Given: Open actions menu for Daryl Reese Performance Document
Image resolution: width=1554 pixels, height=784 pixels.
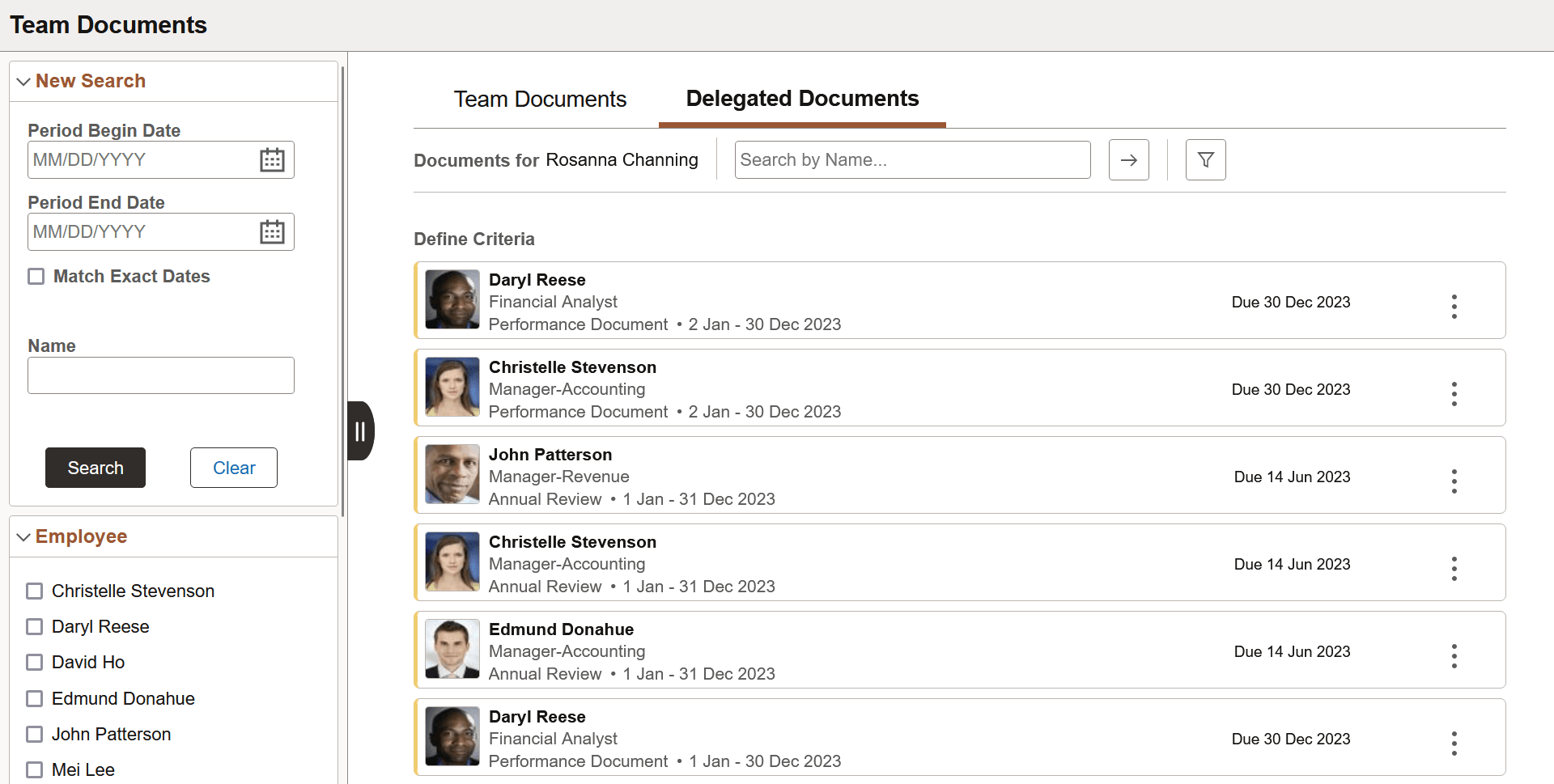Looking at the screenshot, I should click(1454, 307).
